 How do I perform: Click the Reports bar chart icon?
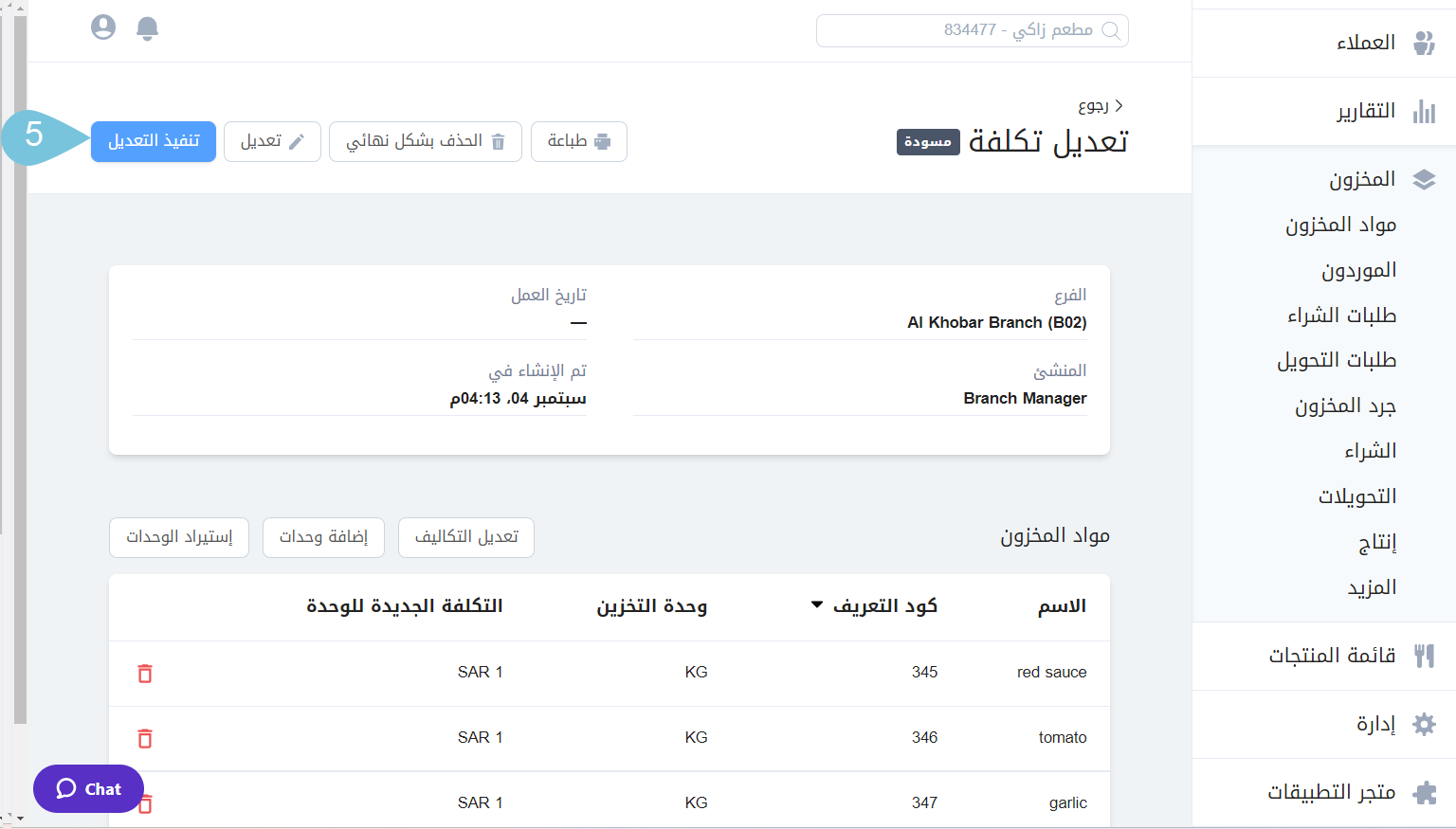point(1423,112)
